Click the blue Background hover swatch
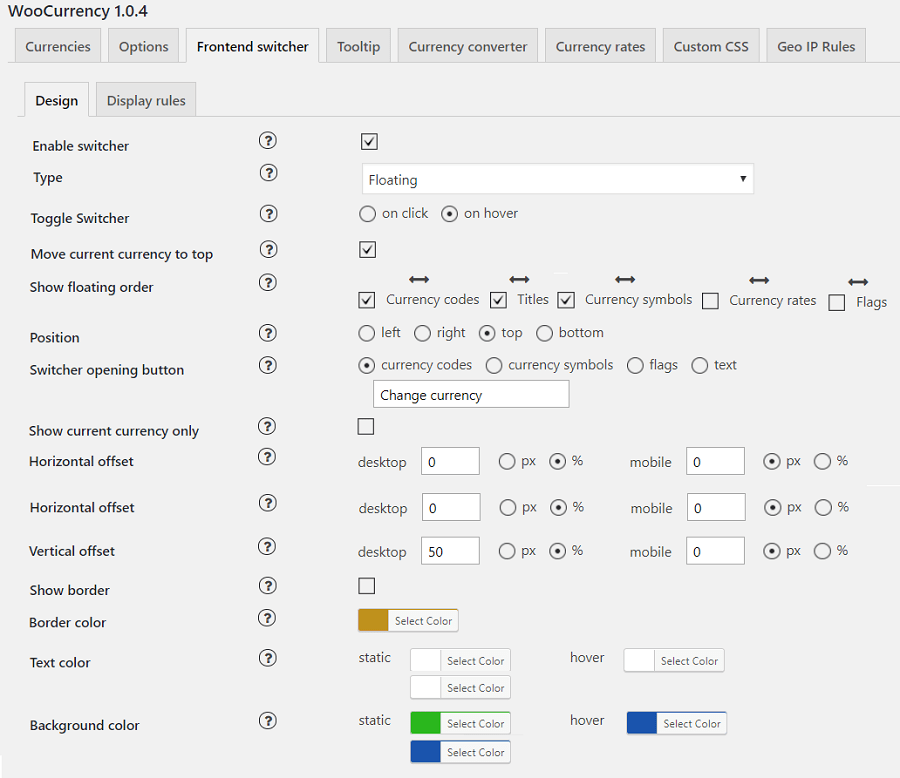Screen dimensions: 900x778 tap(642, 723)
